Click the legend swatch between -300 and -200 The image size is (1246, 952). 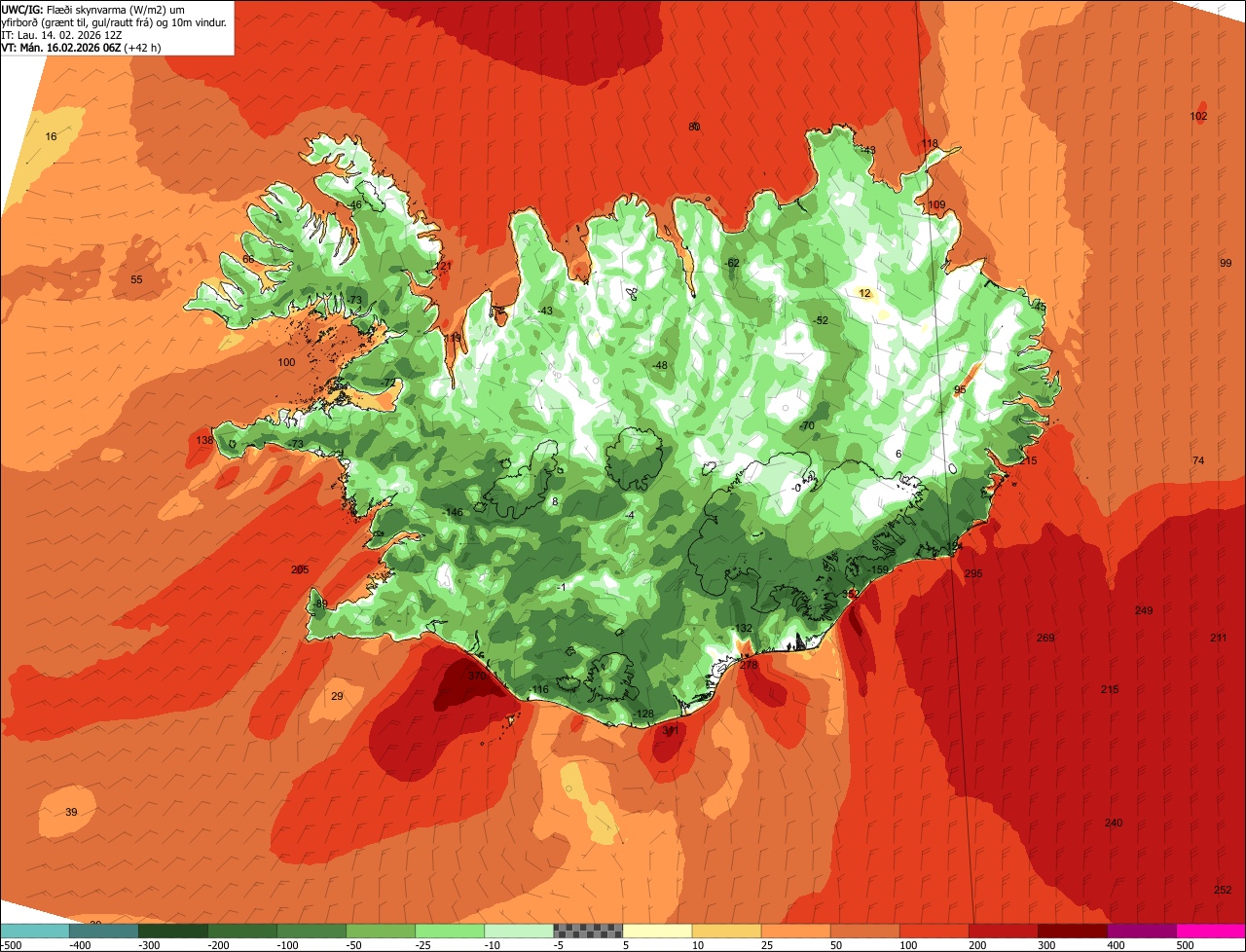click(x=242, y=931)
